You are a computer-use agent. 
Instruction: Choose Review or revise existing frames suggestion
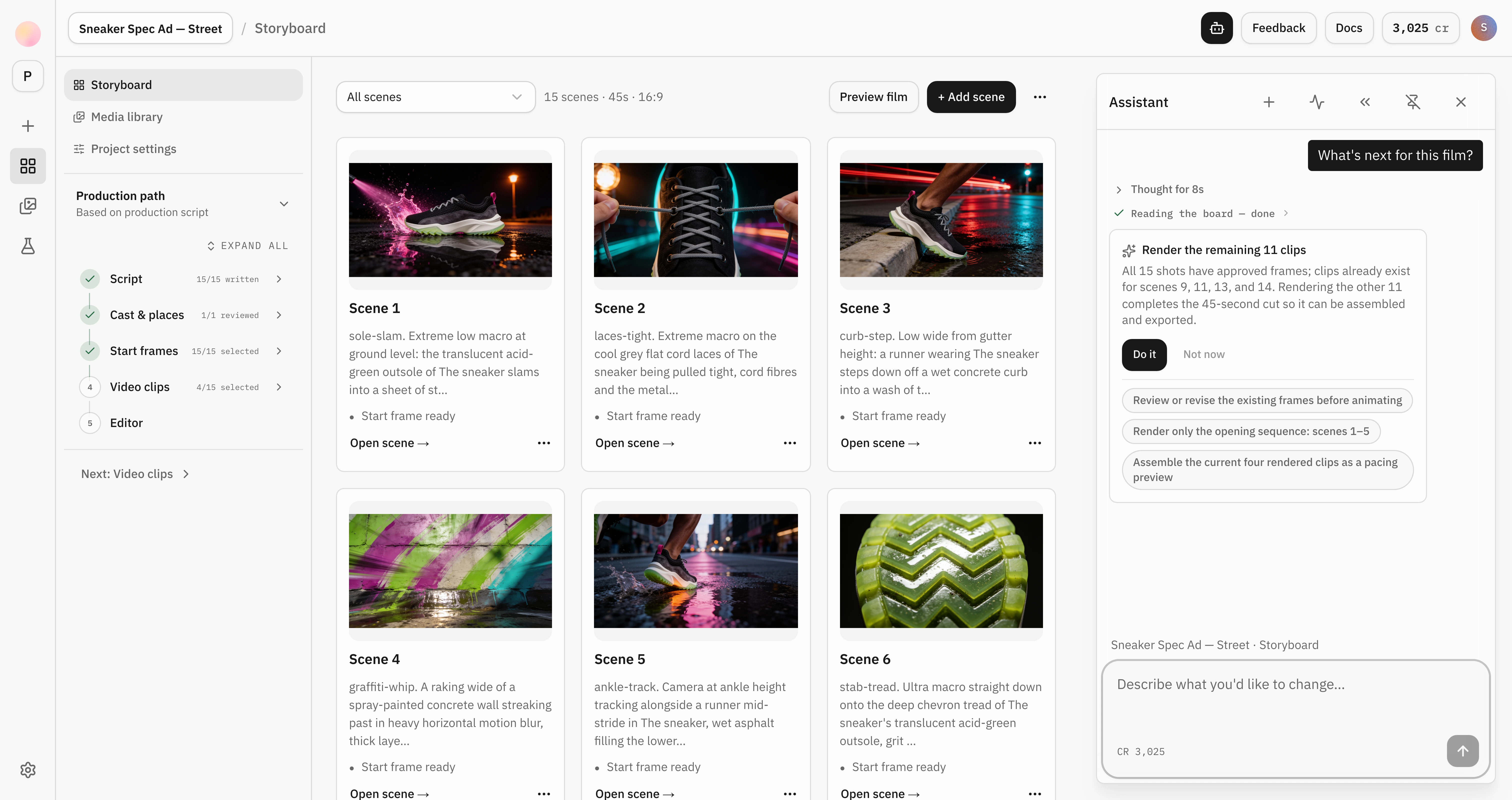(x=1267, y=400)
